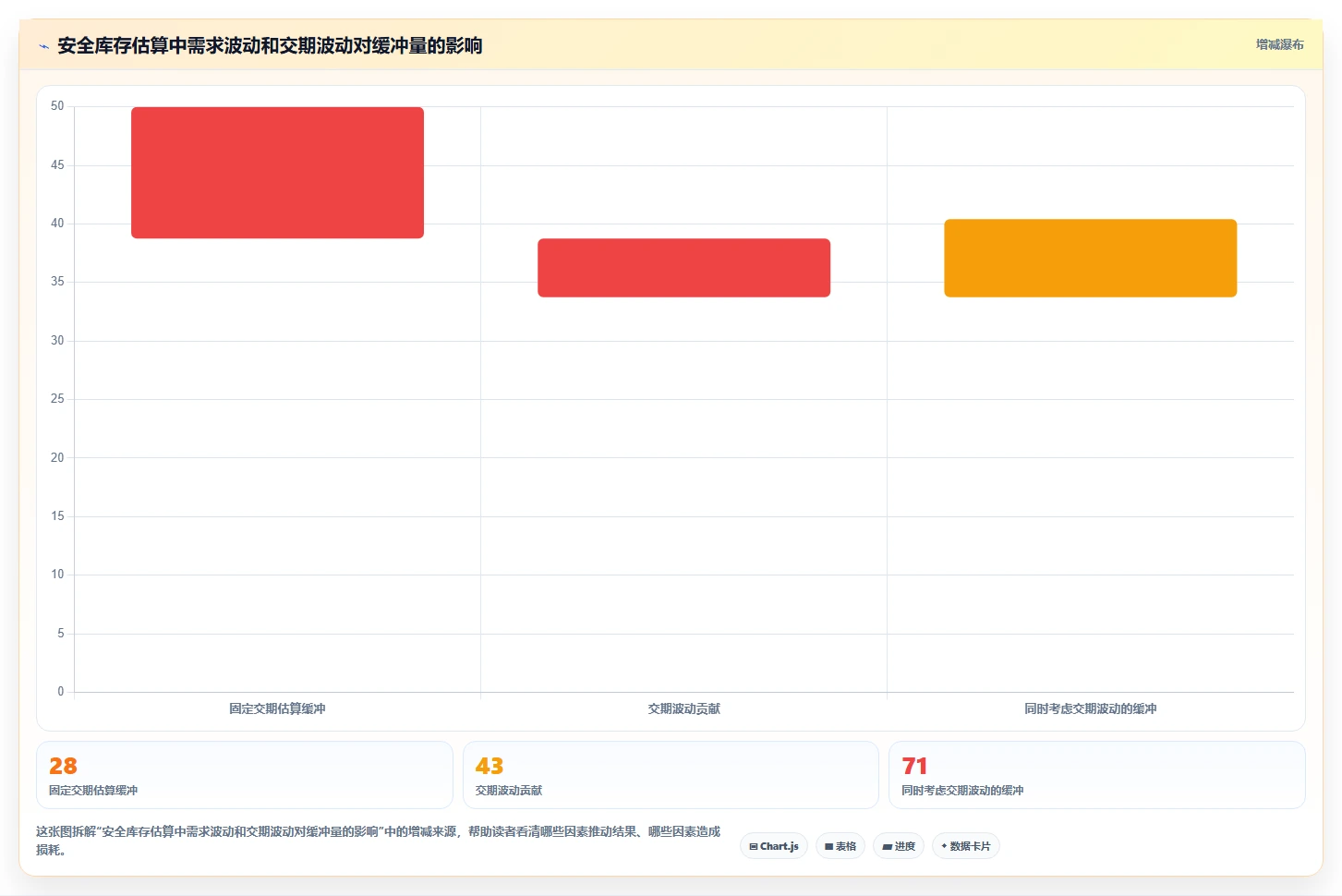Click the 固定交期估算缓冲 caption under value 28
Image resolution: width=1342 pixels, height=896 pixels.
coord(93,791)
